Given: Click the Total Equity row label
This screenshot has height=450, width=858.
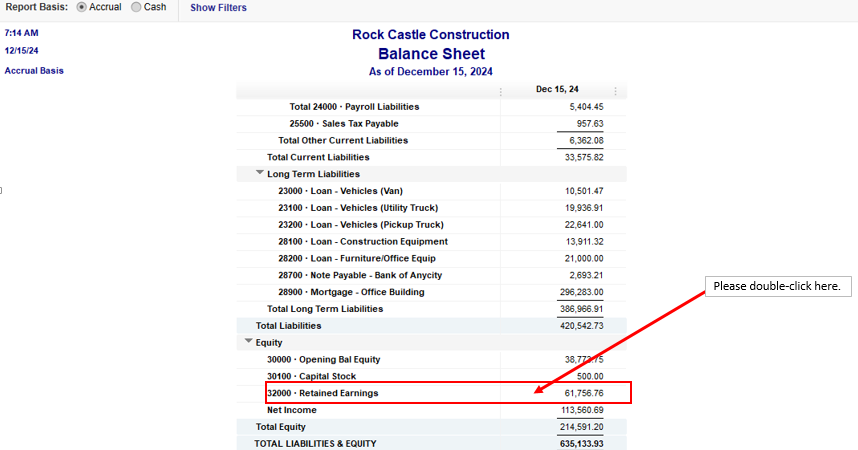Looking at the screenshot, I should click(281, 427).
